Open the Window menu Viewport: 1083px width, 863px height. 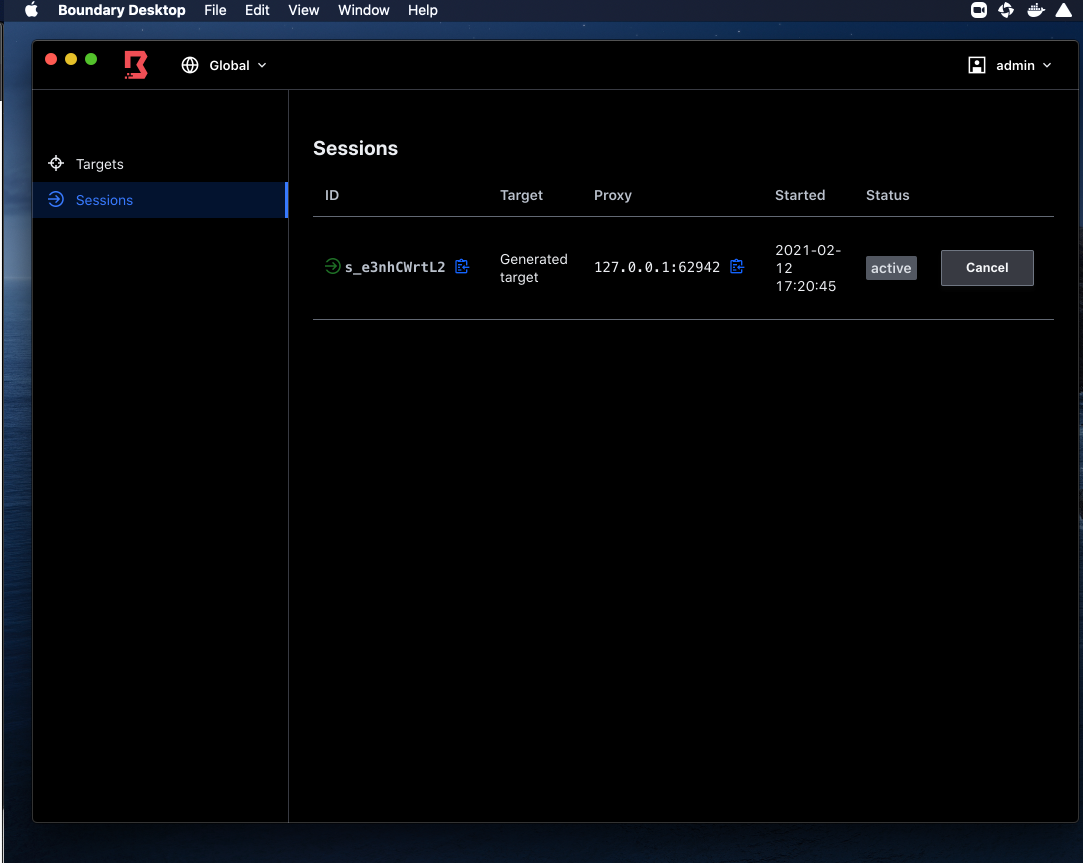tap(363, 10)
